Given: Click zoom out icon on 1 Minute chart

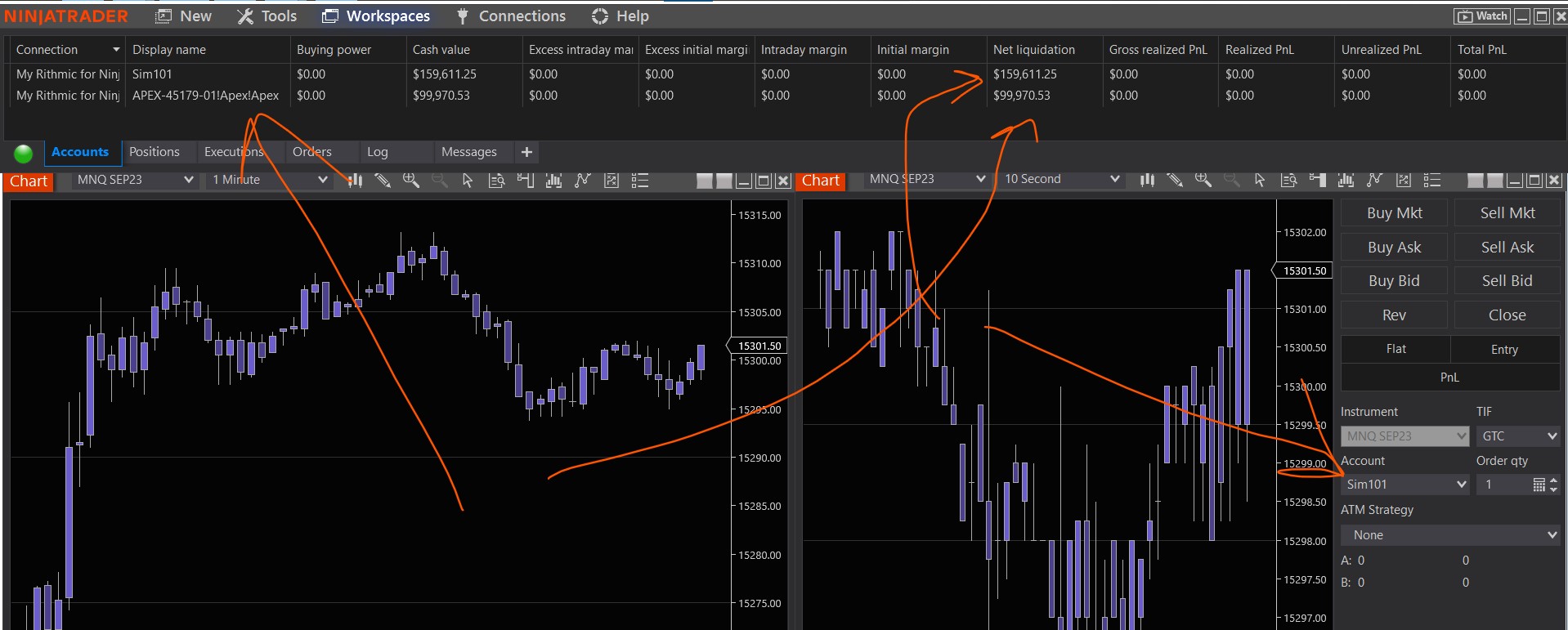Looking at the screenshot, I should click(439, 180).
